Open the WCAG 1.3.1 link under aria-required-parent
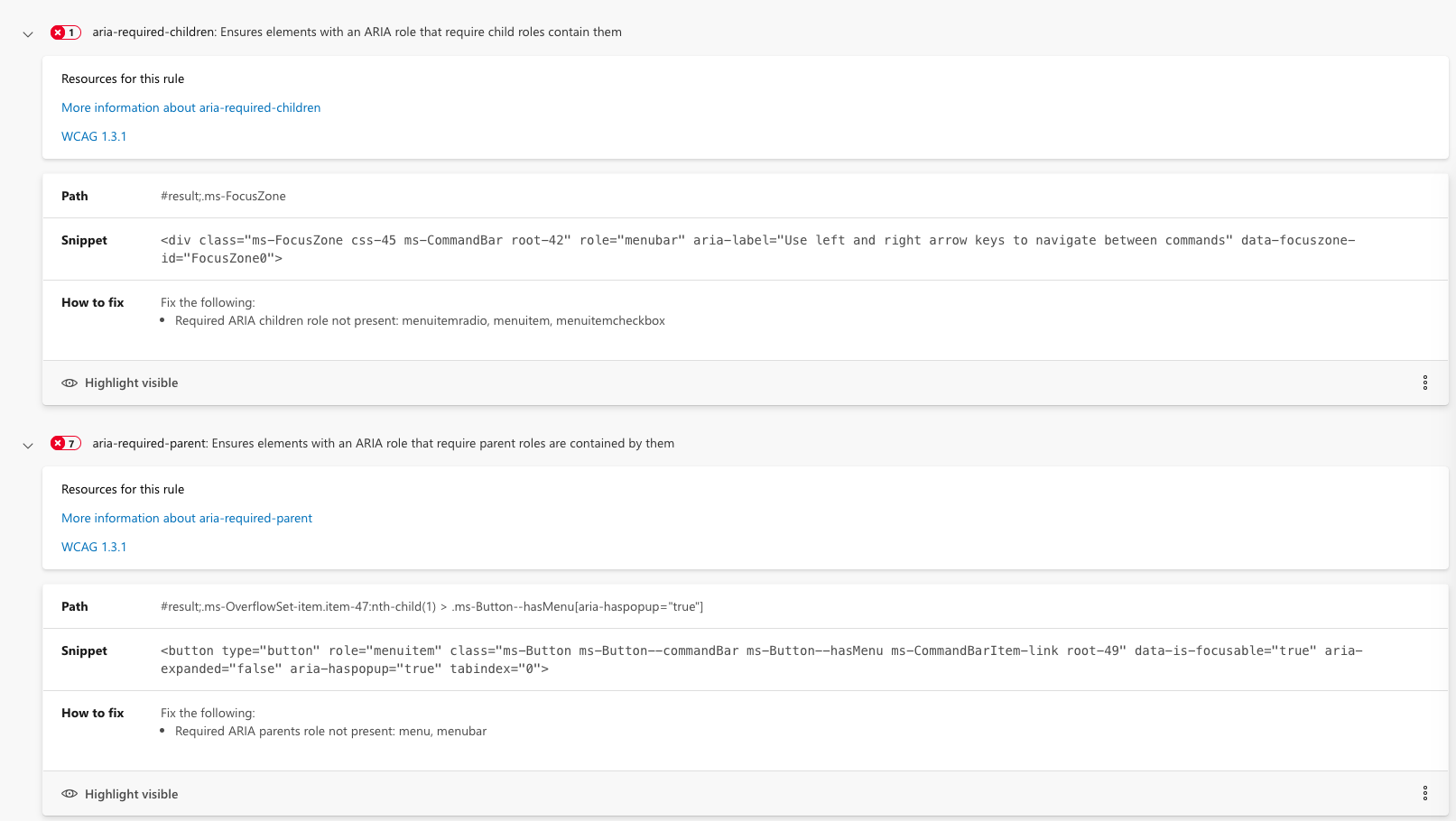 click(94, 547)
